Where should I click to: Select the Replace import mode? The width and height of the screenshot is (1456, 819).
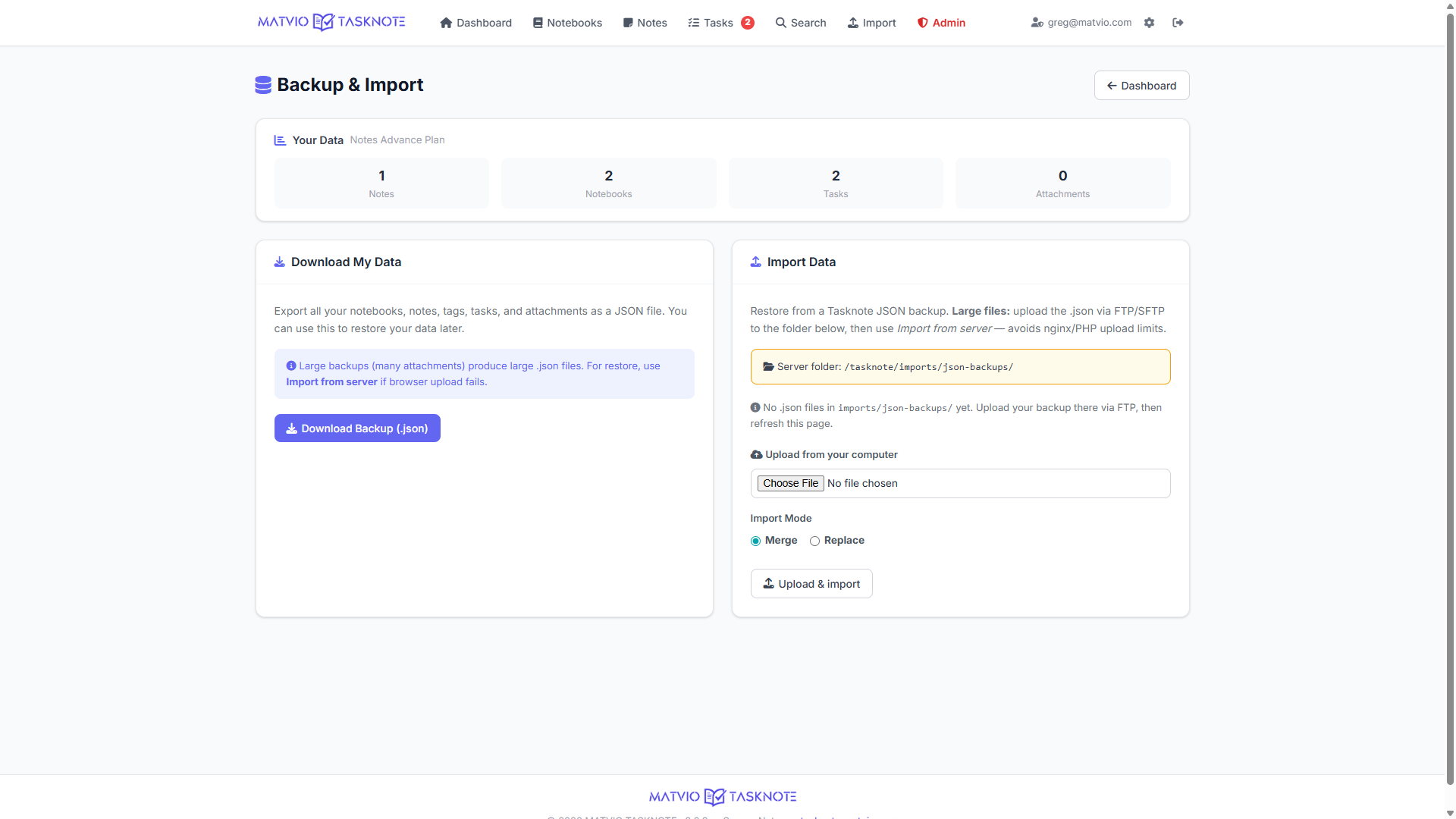(x=814, y=541)
